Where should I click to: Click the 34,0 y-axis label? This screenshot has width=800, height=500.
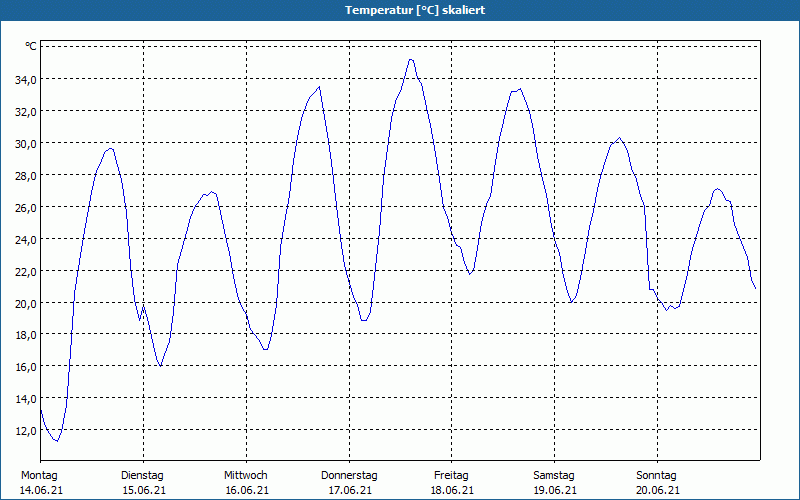(25, 79)
